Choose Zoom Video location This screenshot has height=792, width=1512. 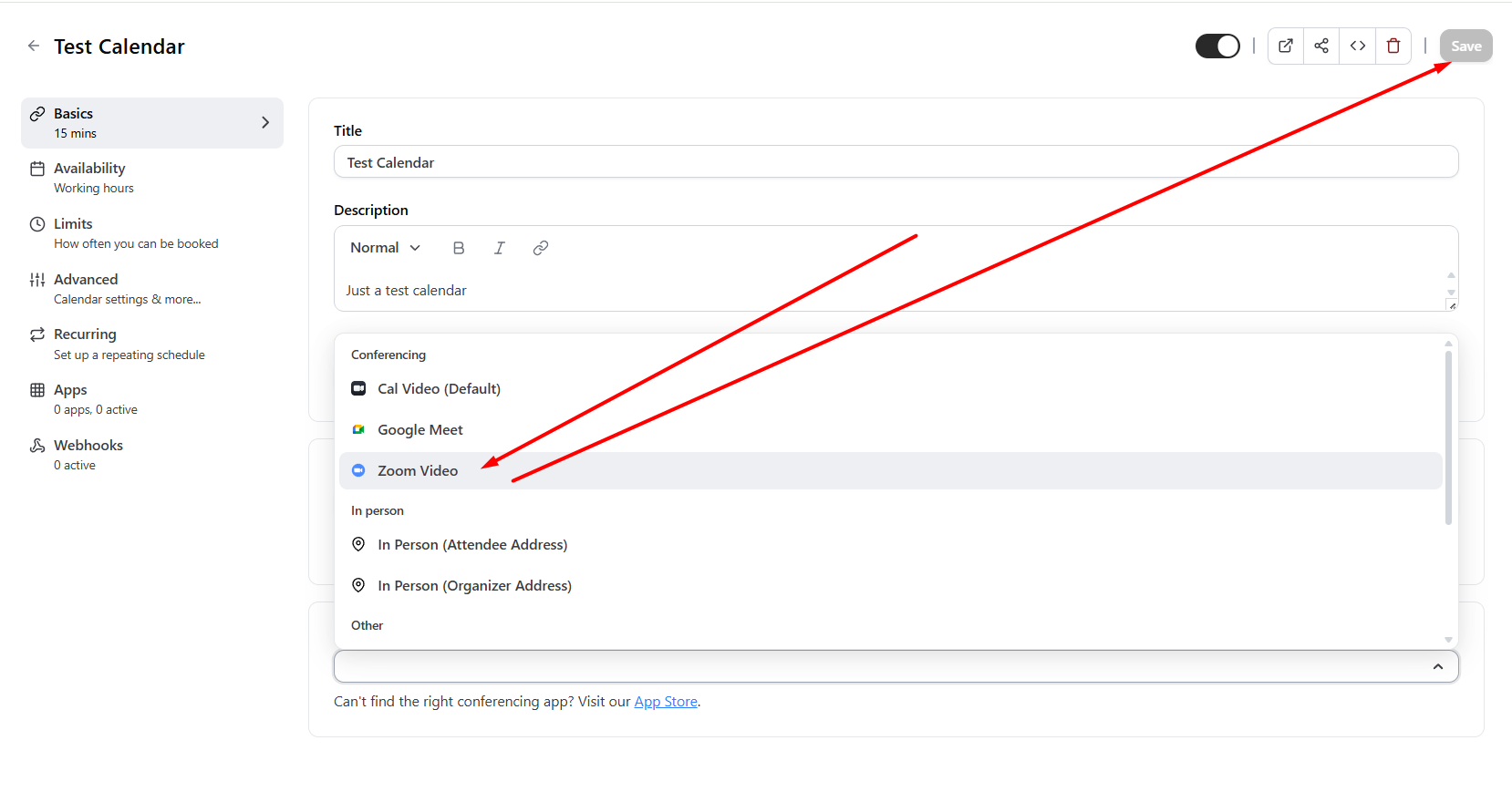click(x=891, y=471)
